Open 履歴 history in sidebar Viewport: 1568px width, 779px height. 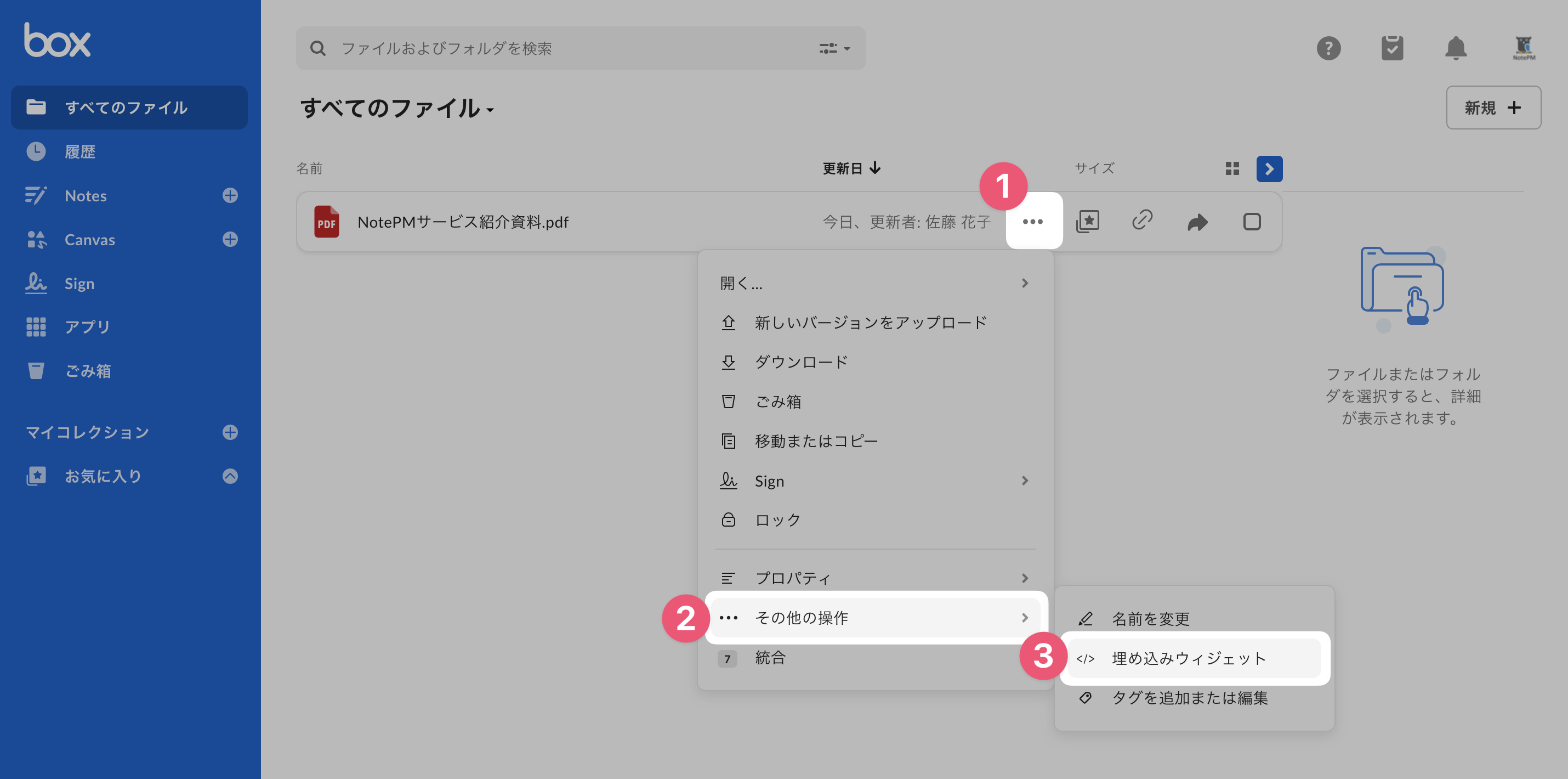pyautogui.click(x=79, y=151)
